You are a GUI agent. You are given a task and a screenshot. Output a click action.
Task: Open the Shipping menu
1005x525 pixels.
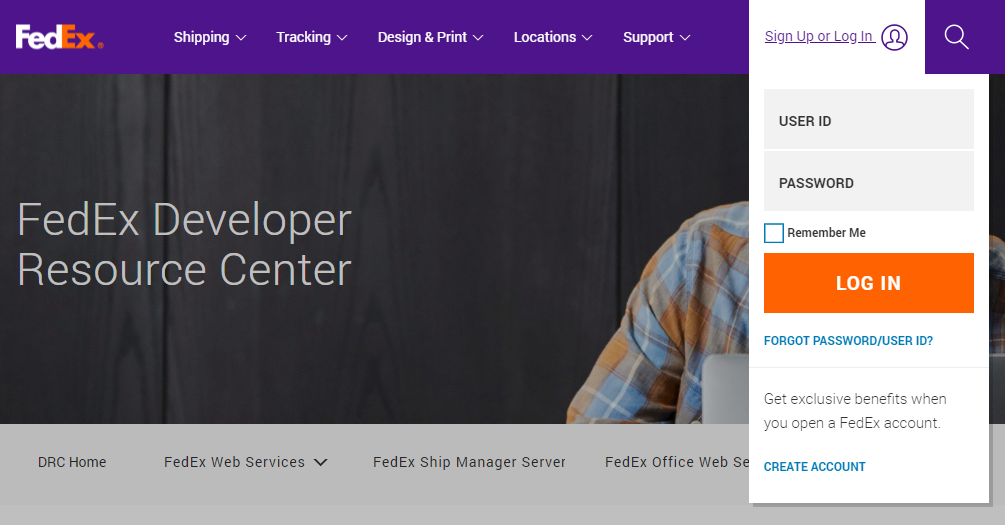201,37
